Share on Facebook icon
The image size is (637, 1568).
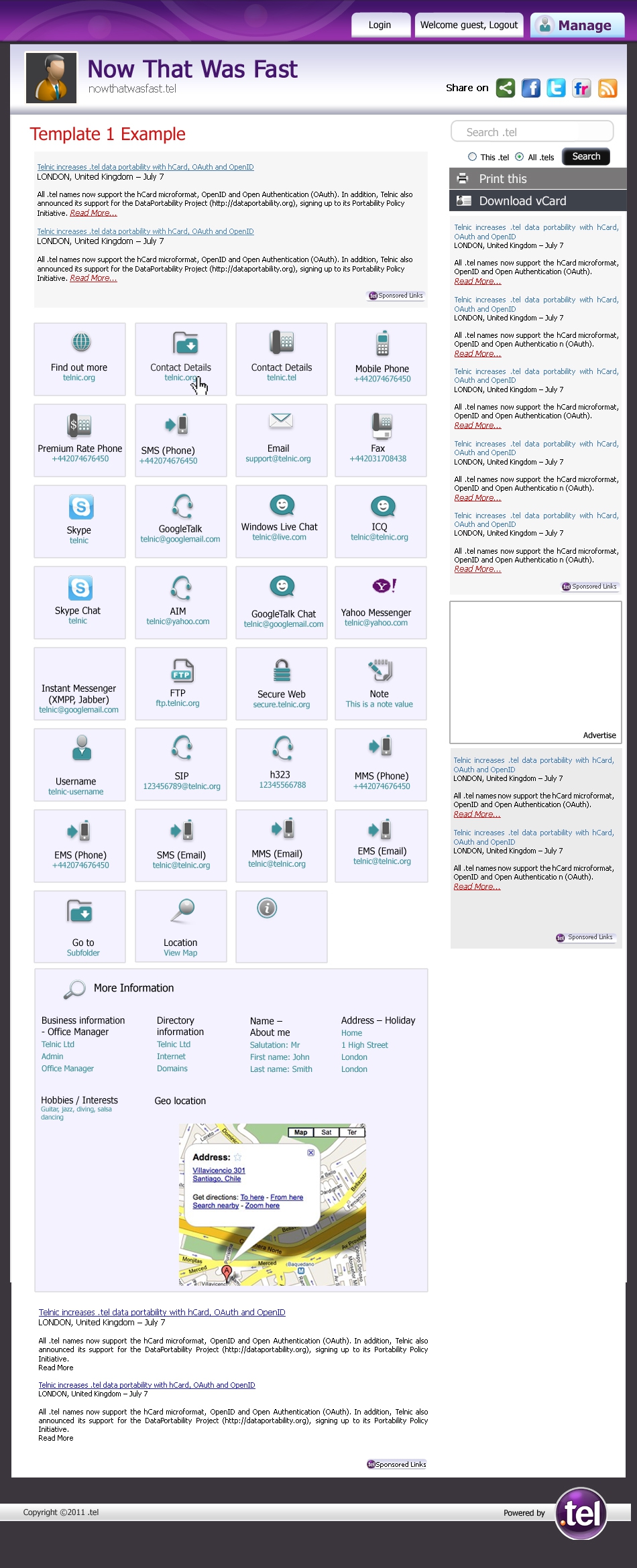click(531, 88)
